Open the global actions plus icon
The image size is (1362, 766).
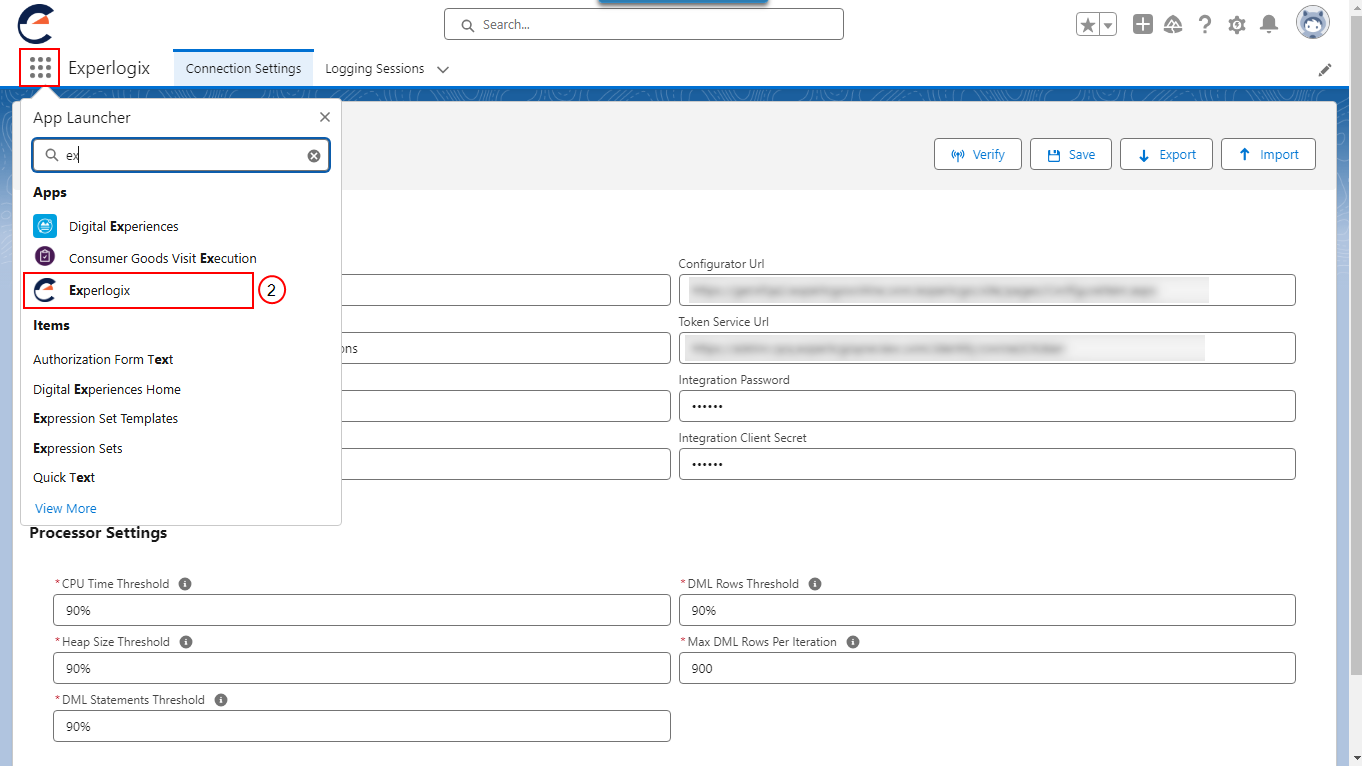pyautogui.click(x=1143, y=24)
